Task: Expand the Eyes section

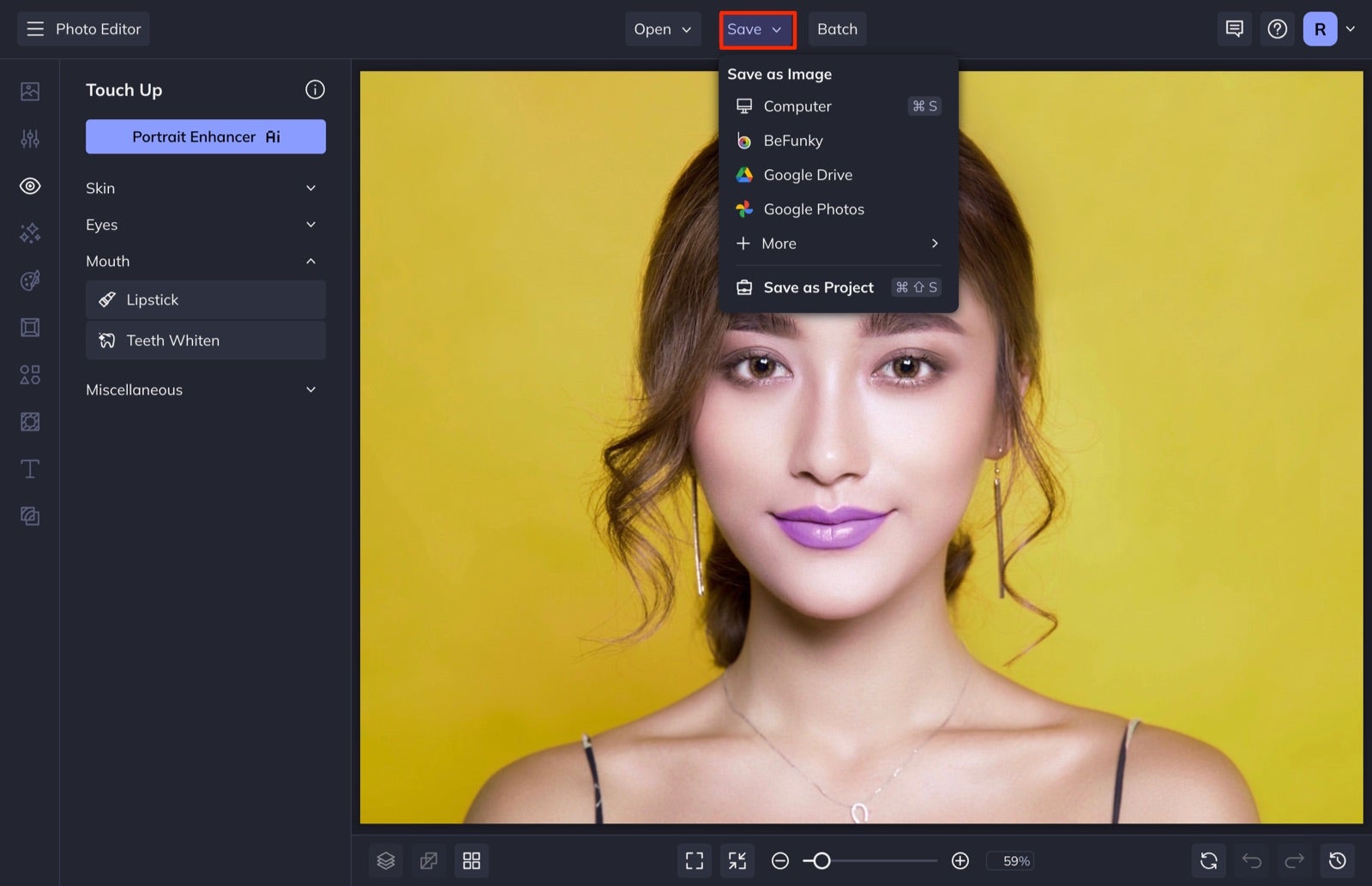Action: pos(205,225)
